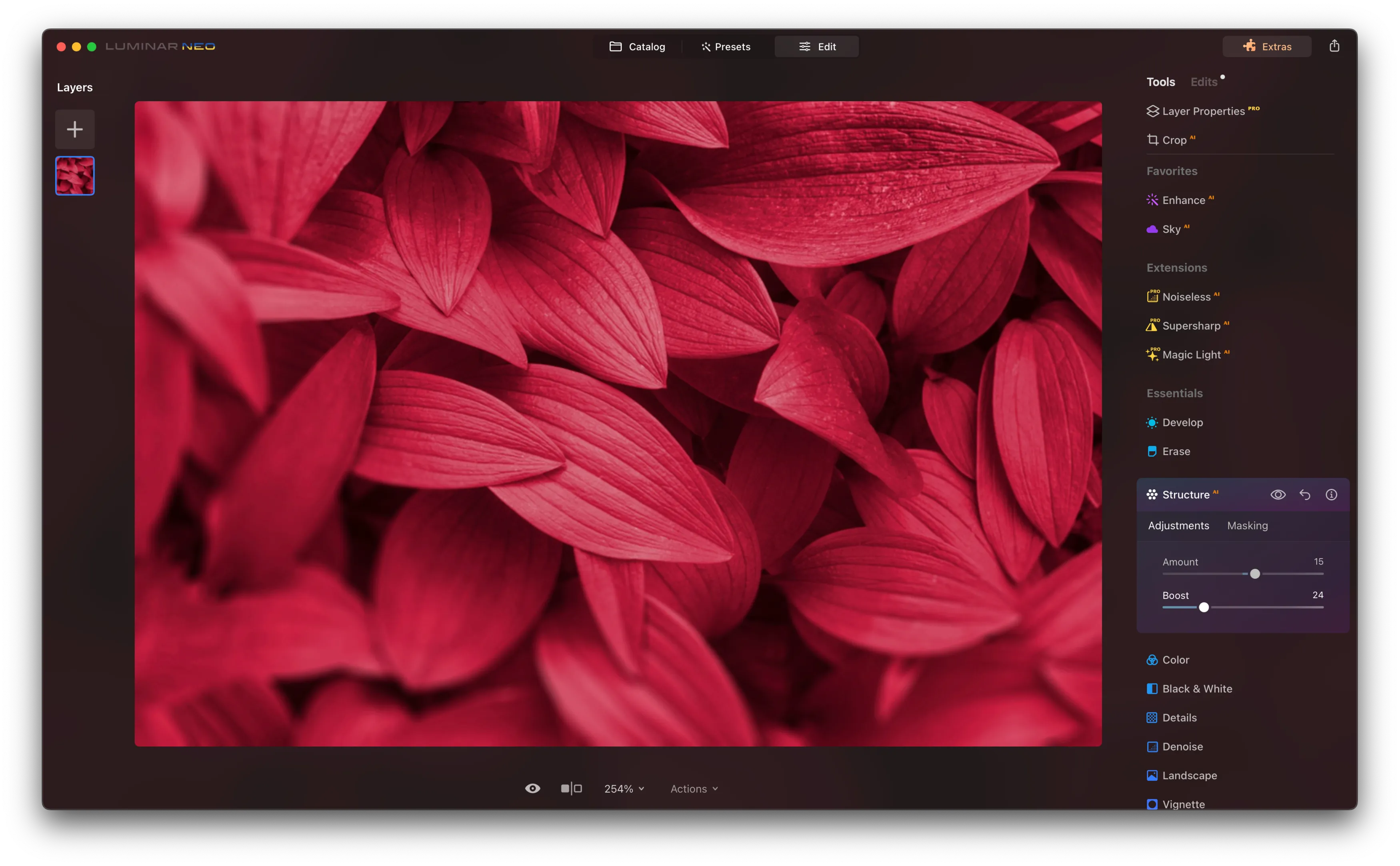
Task: Reset Structure tool with undo arrow
Action: pyautogui.click(x=1304, y=494)
